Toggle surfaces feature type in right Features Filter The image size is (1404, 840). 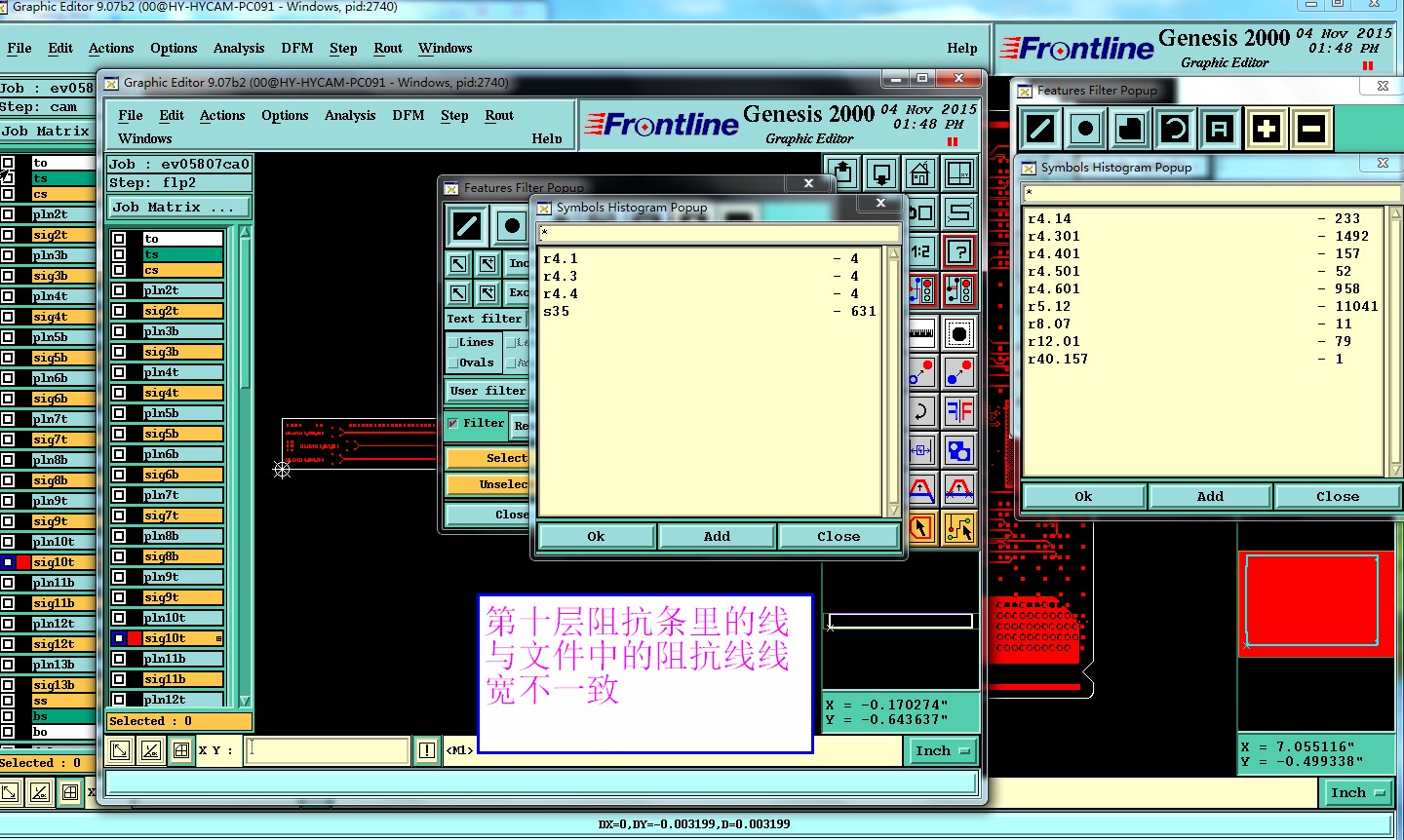1130,129
